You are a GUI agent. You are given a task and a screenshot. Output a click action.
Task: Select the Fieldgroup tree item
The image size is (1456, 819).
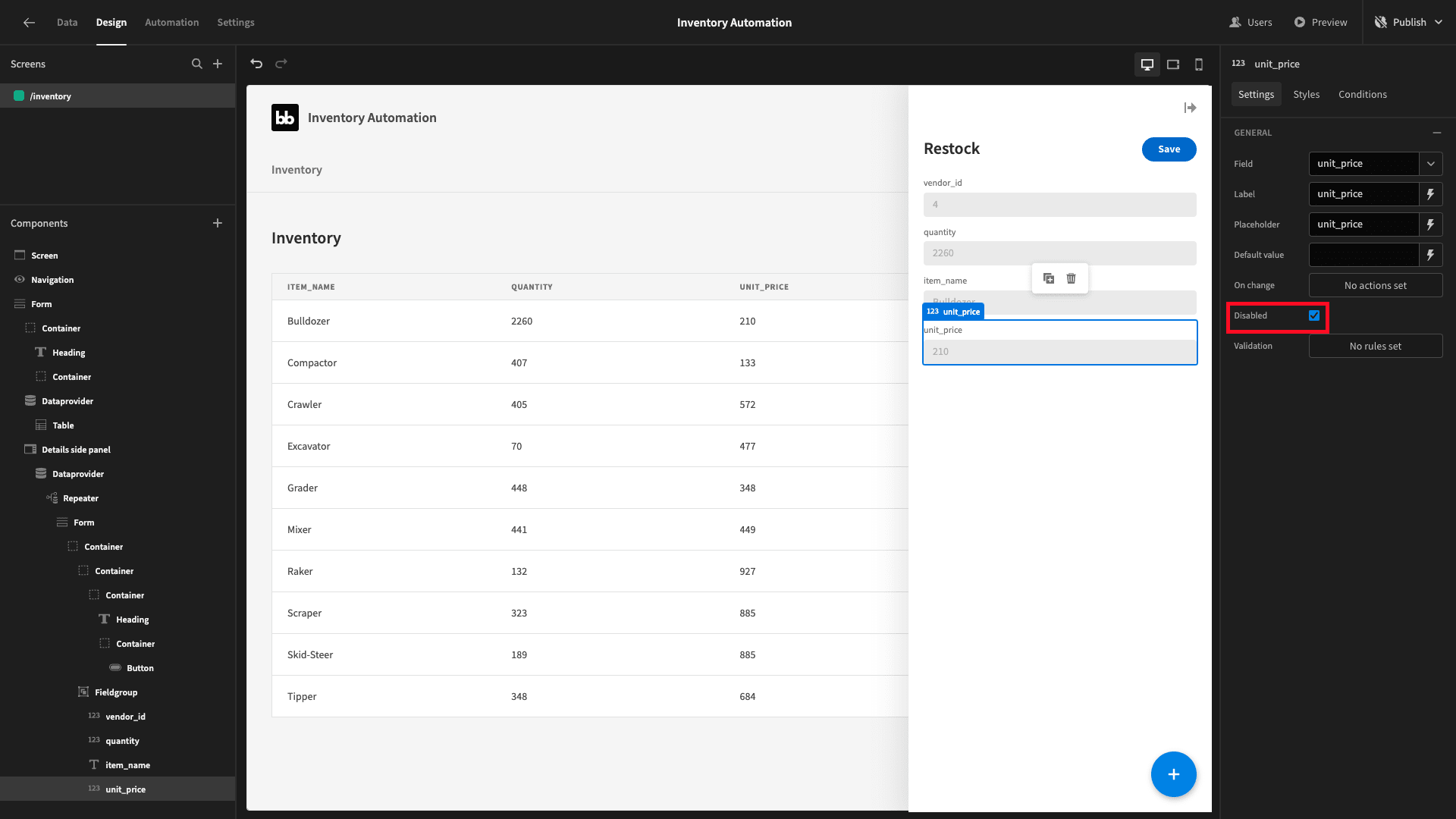click(x=116, y=692)
